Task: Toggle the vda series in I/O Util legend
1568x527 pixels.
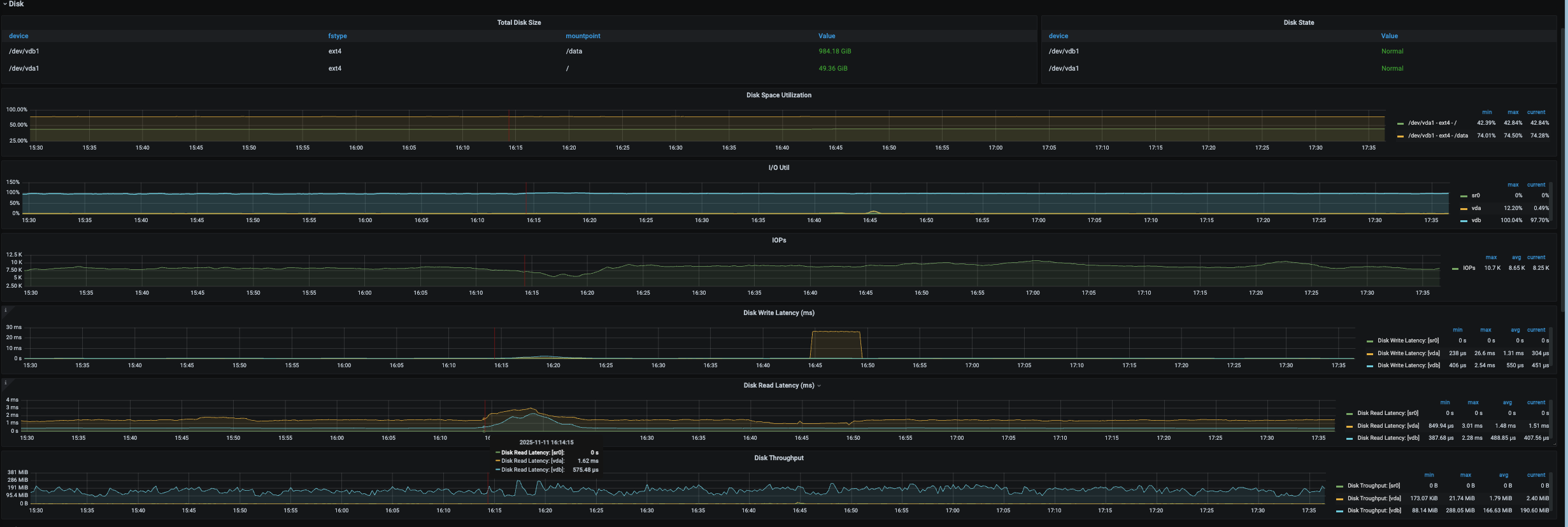Action: pyautogui.click(x=1476, y=208)
